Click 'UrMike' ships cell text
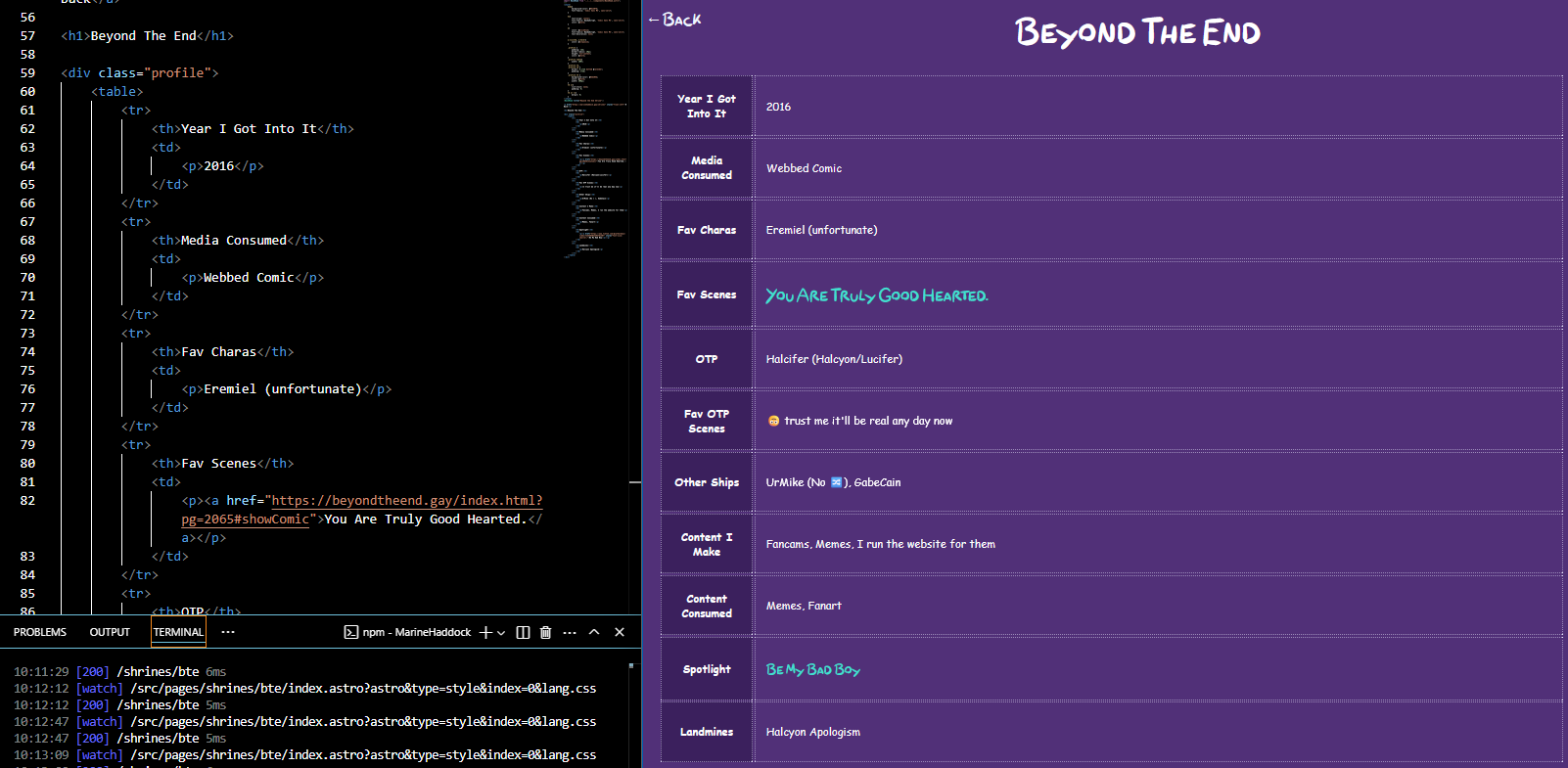Image resolution: width=1568 pixels, height=768 pixels. point(833,482)
